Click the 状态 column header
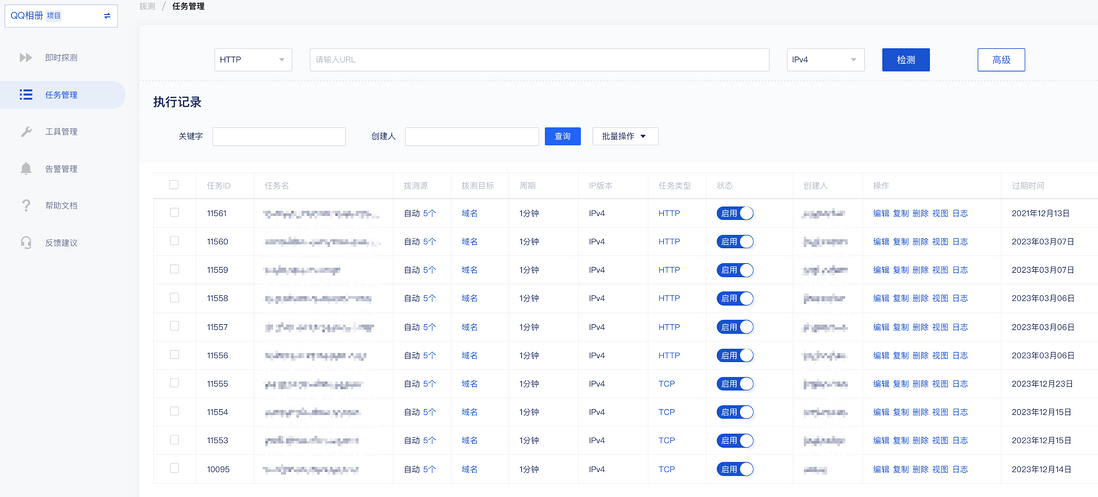Image resolution: width=1098 pixels, height=497 pixels. click(725, 186)
